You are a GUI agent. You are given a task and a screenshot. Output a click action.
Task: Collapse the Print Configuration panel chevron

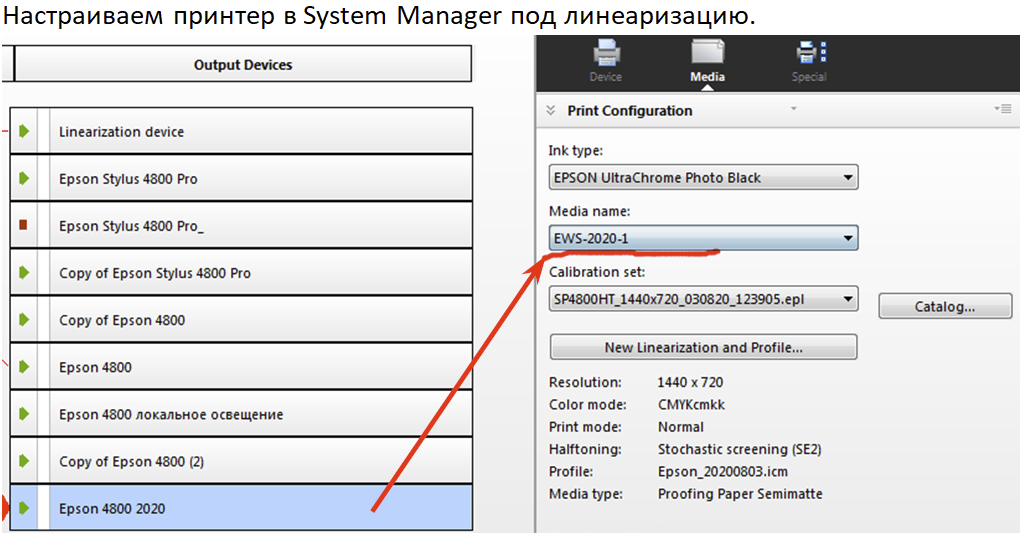click(551, 110)
